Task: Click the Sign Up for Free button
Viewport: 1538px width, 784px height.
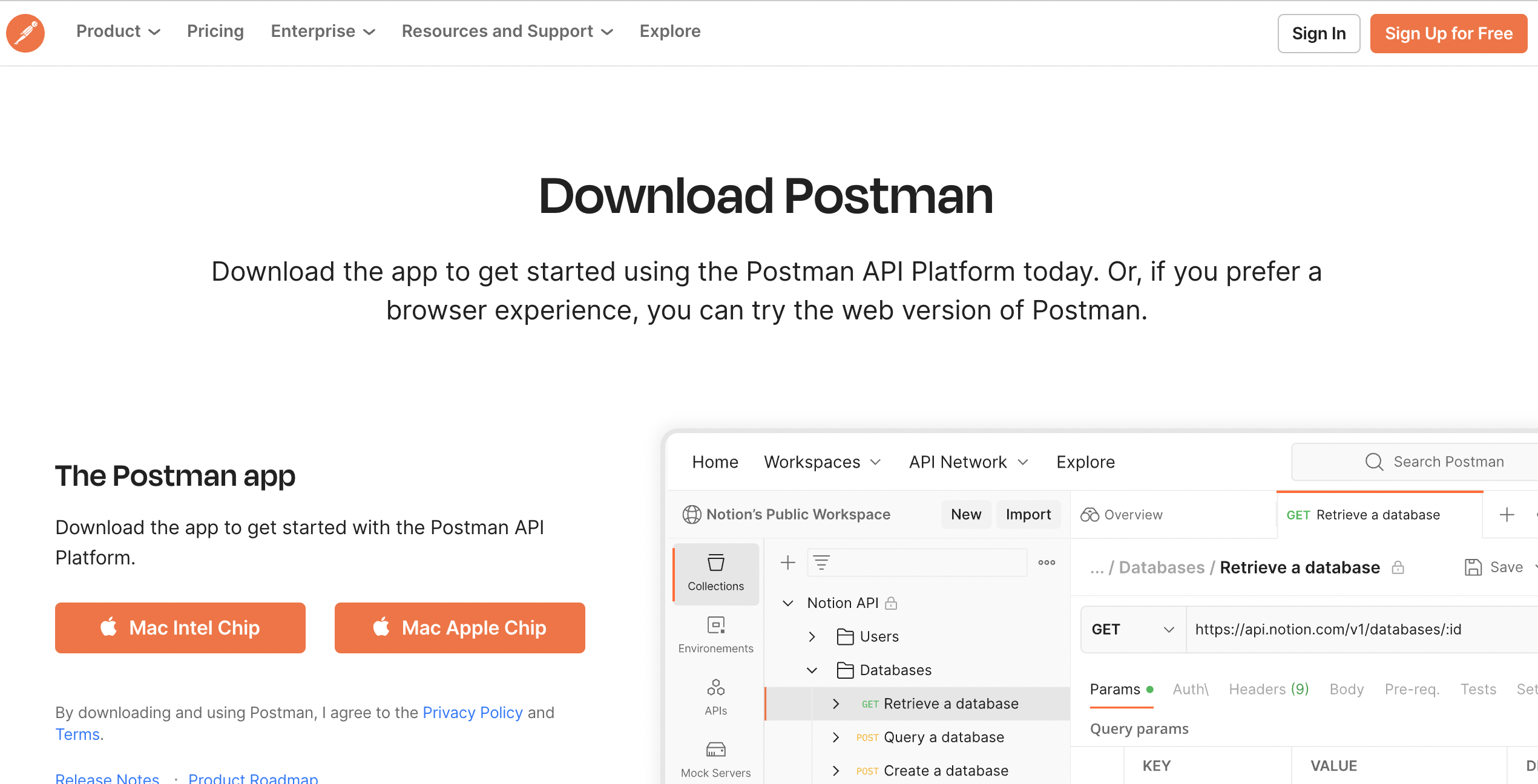Action: [1448, 33]
